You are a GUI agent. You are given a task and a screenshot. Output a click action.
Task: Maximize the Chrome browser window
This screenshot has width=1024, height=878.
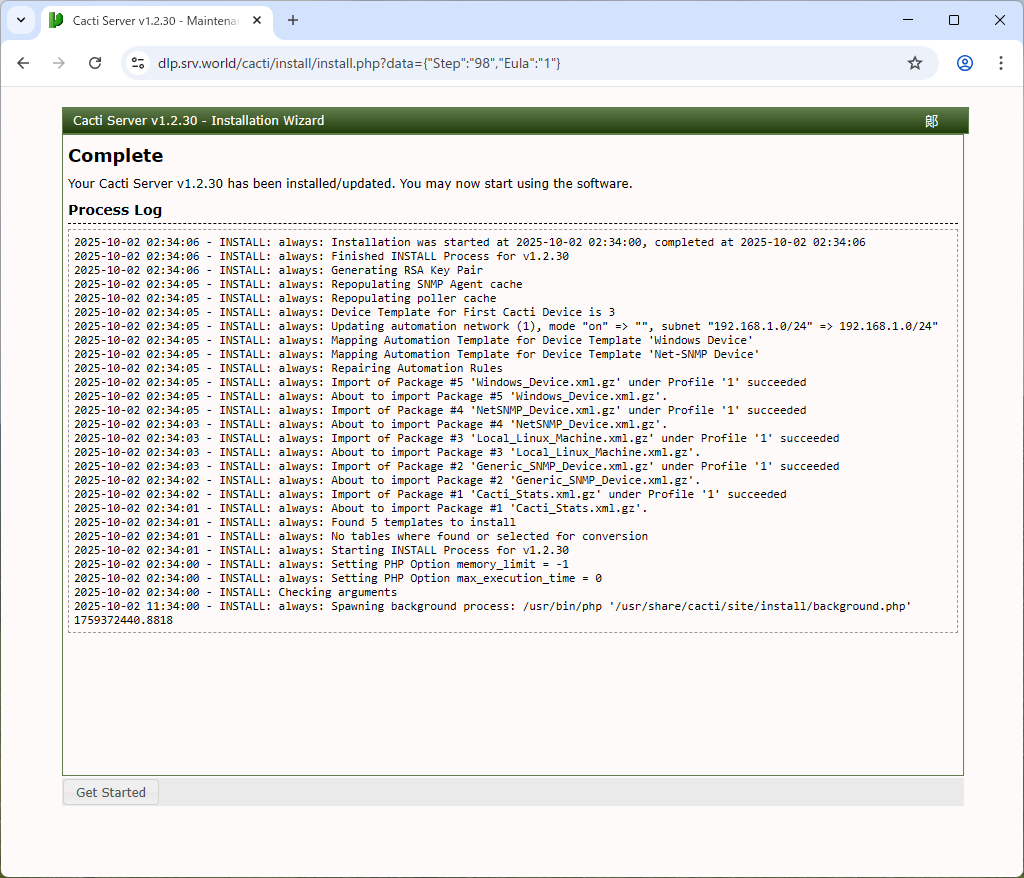[953, 20]
